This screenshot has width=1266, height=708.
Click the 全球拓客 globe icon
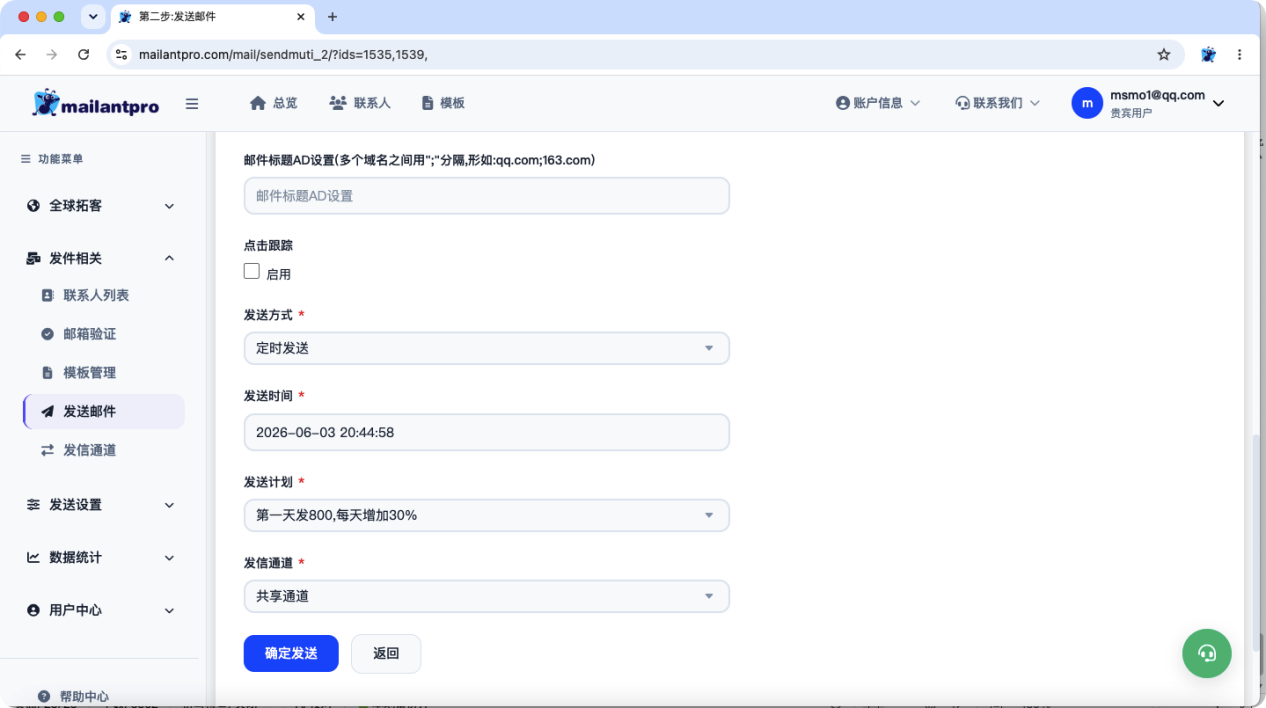coord(34,206)
